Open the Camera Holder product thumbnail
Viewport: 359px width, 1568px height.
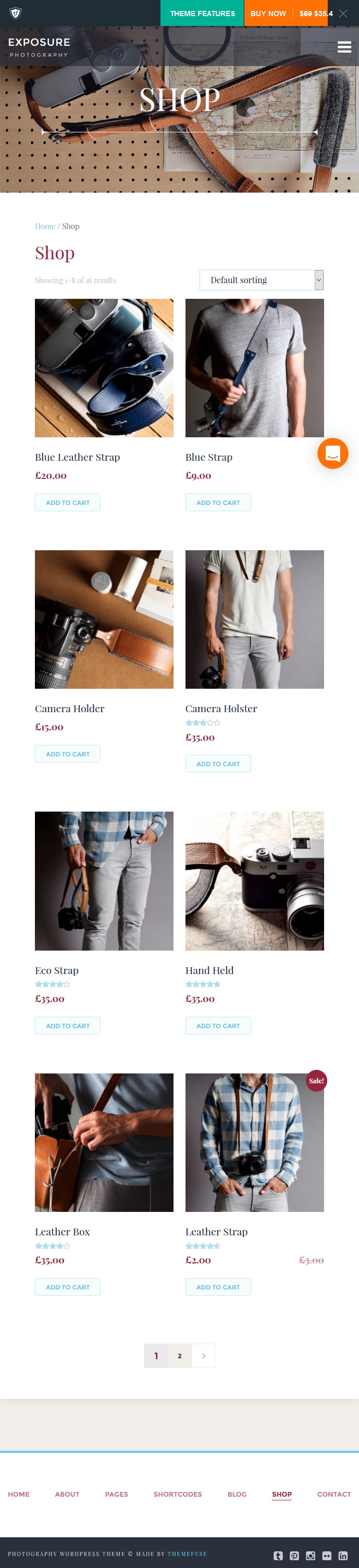(x=104, y=619)
